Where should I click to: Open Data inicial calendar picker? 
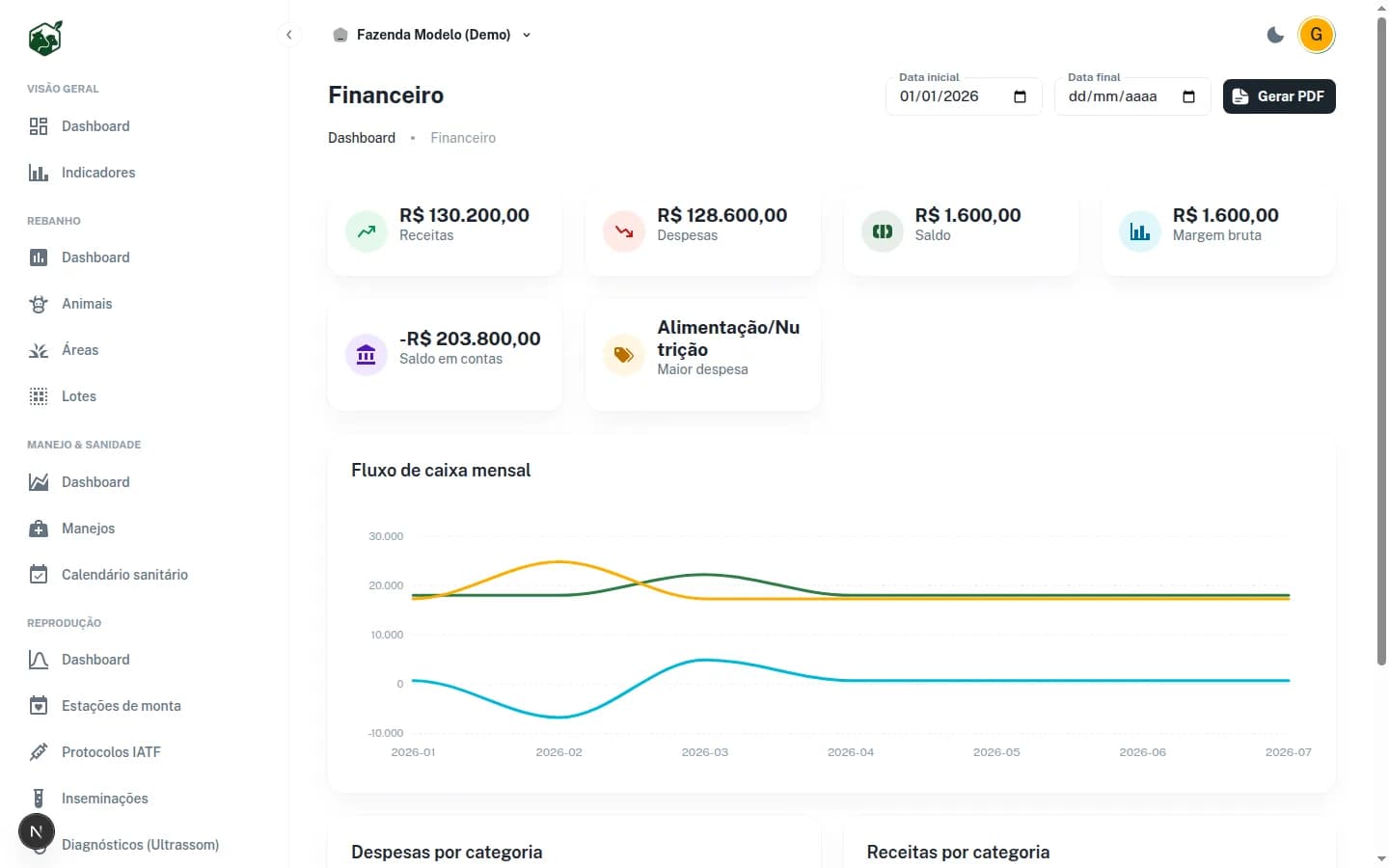point(1020,96)
